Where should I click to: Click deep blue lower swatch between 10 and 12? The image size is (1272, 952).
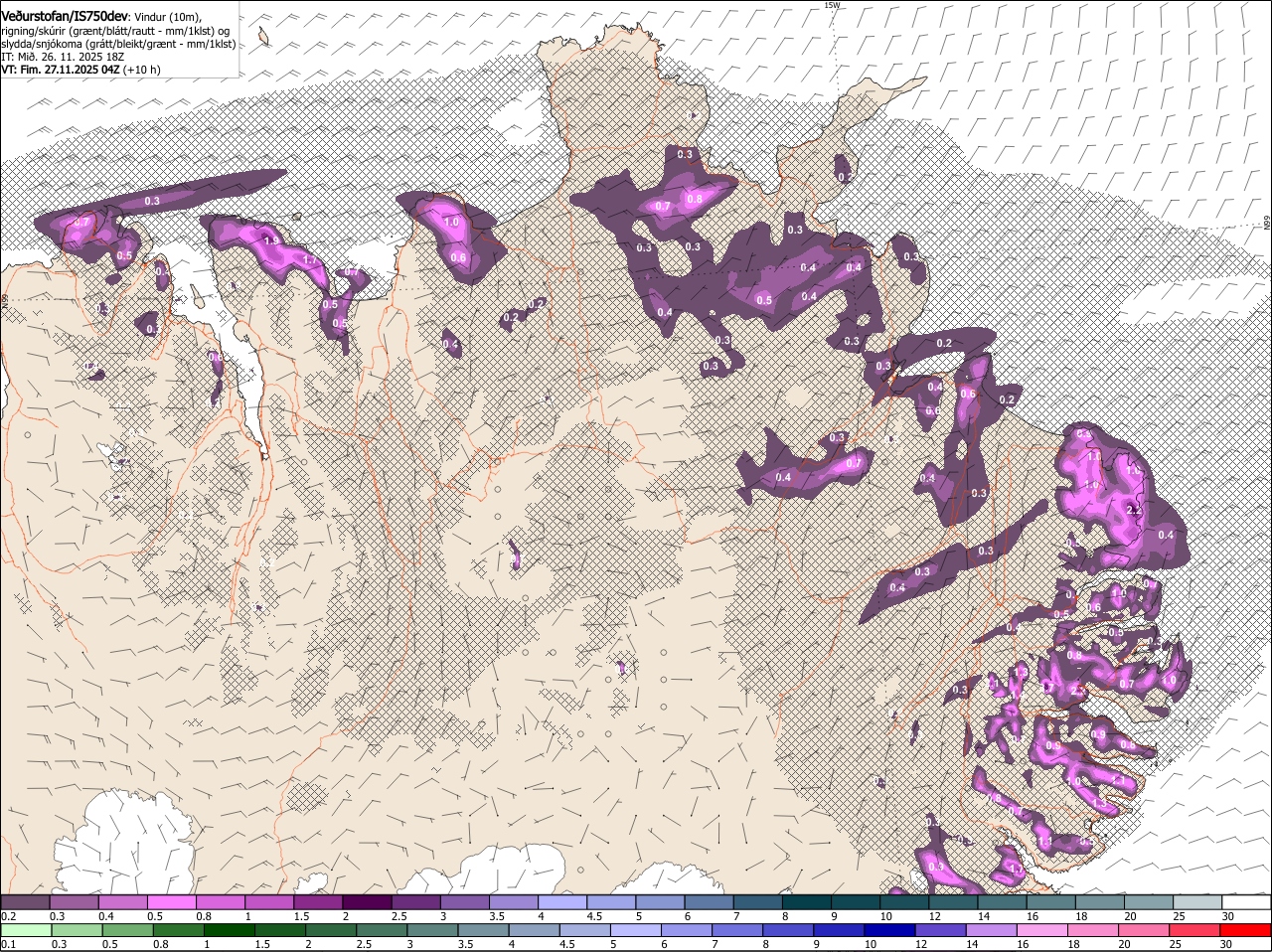[x=888, y=930]
